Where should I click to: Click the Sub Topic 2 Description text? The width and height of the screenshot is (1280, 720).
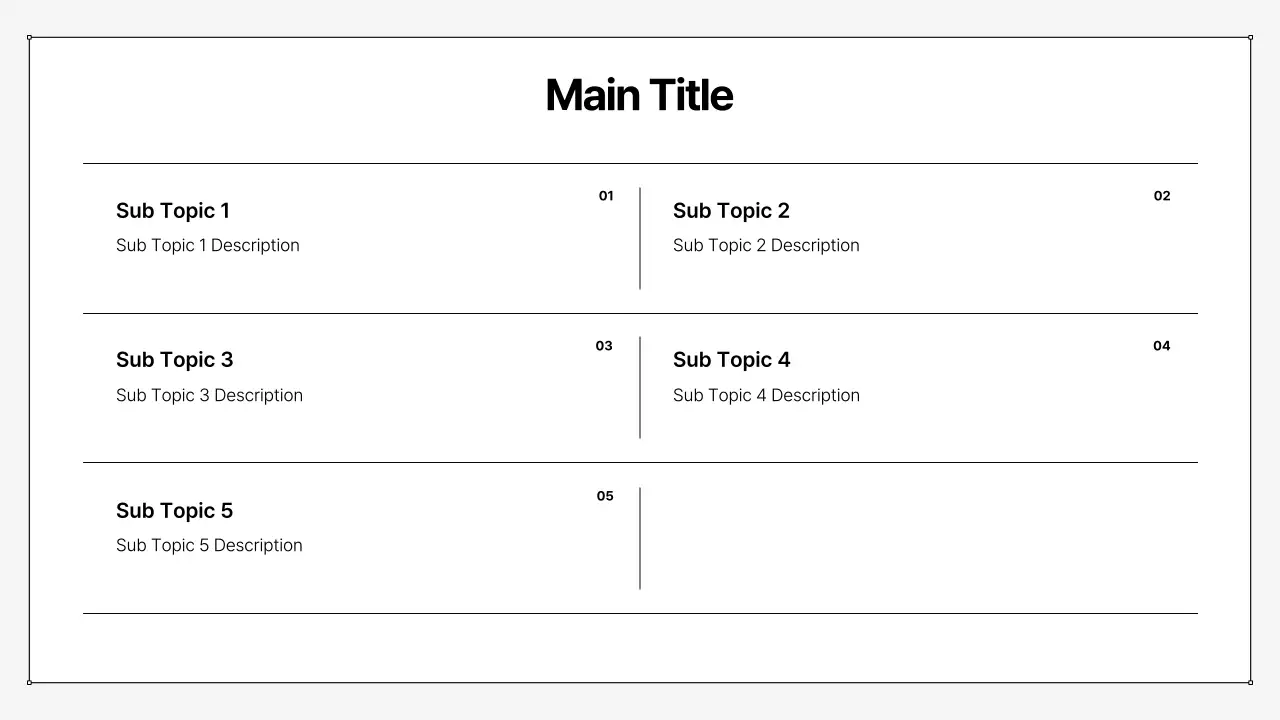coord(766,246)
